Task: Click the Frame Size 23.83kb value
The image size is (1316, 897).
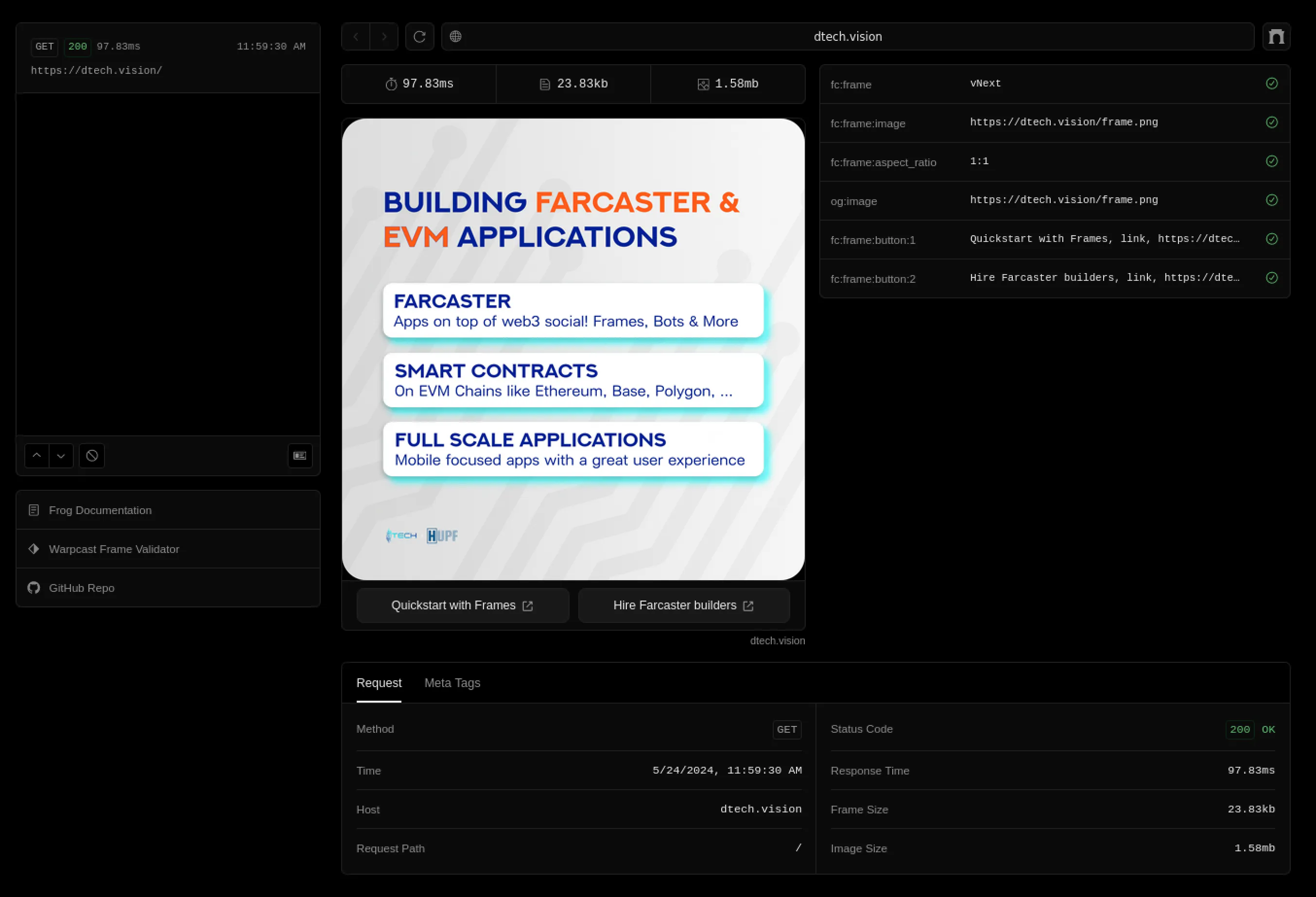Action: [x=1251, y=809]
